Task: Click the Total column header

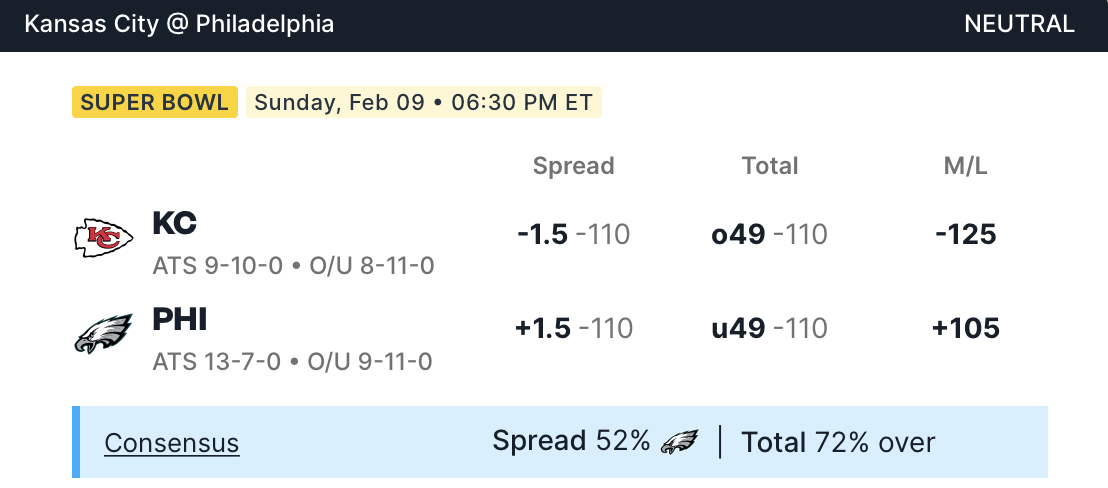Action: 769,166
